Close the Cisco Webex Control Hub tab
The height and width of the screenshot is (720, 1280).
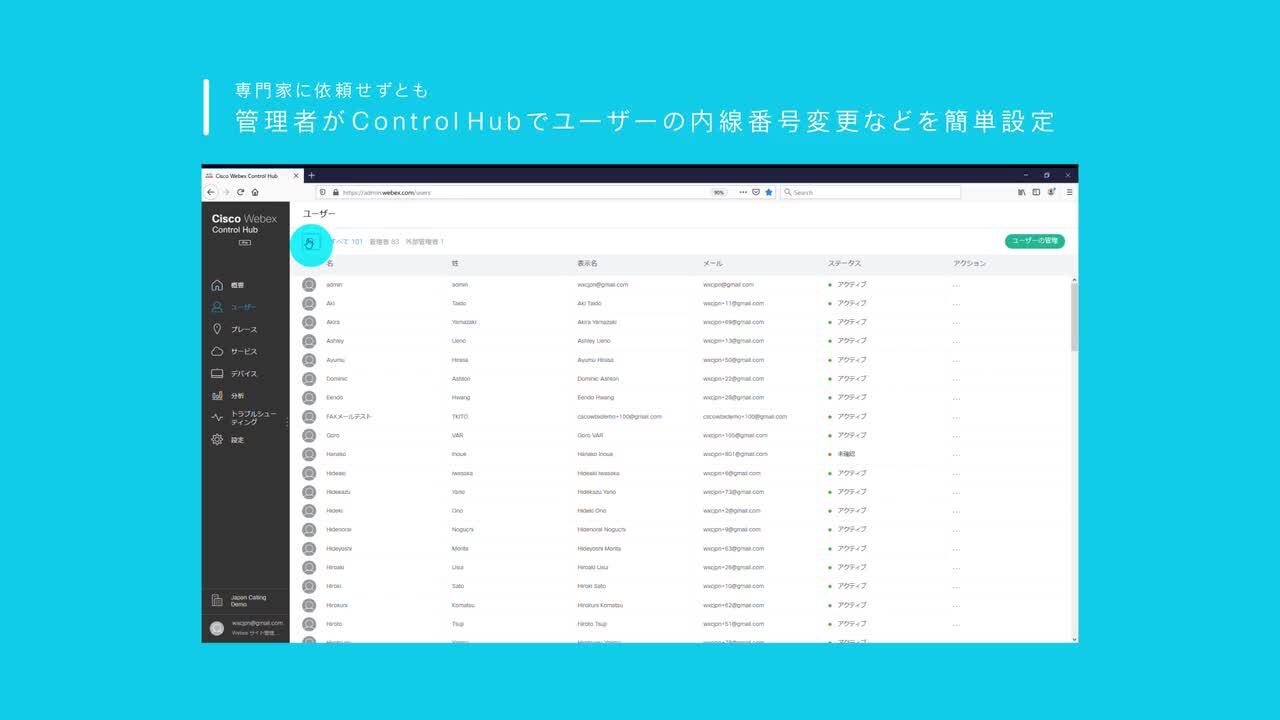click(296, 175)
